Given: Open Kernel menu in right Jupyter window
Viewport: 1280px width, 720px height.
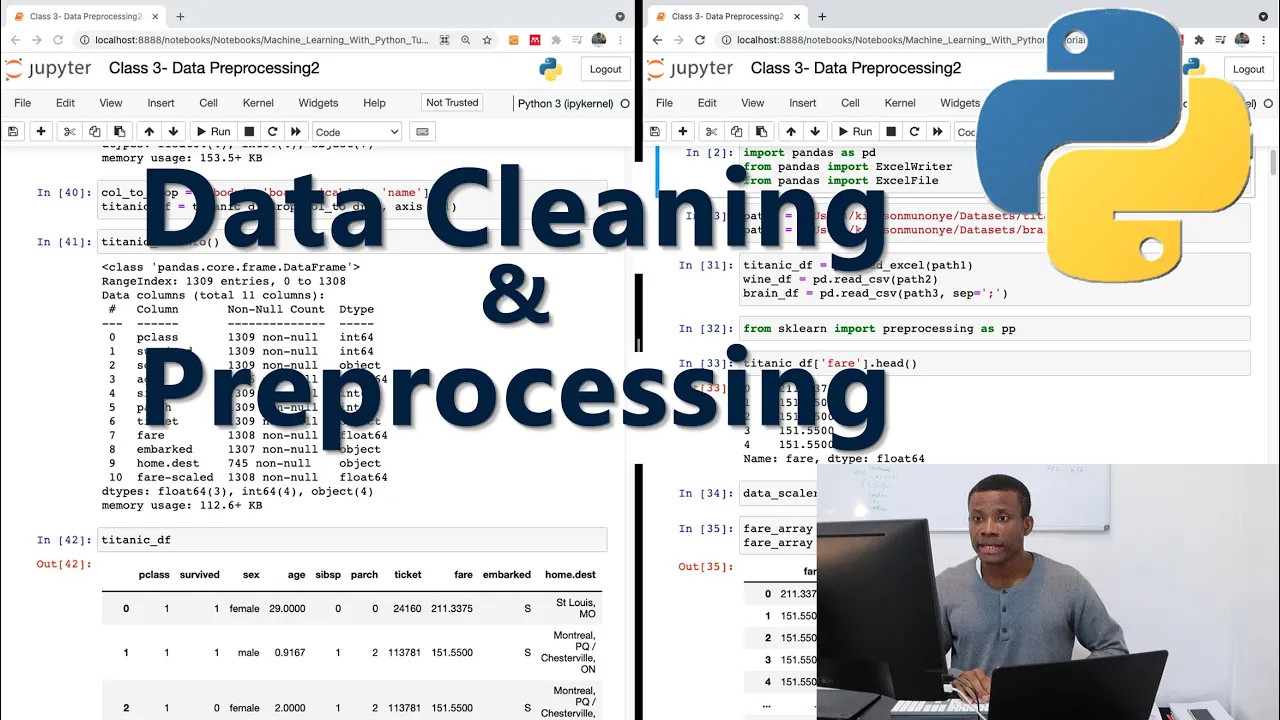Looking at the screenshot, I should point(900,103).
